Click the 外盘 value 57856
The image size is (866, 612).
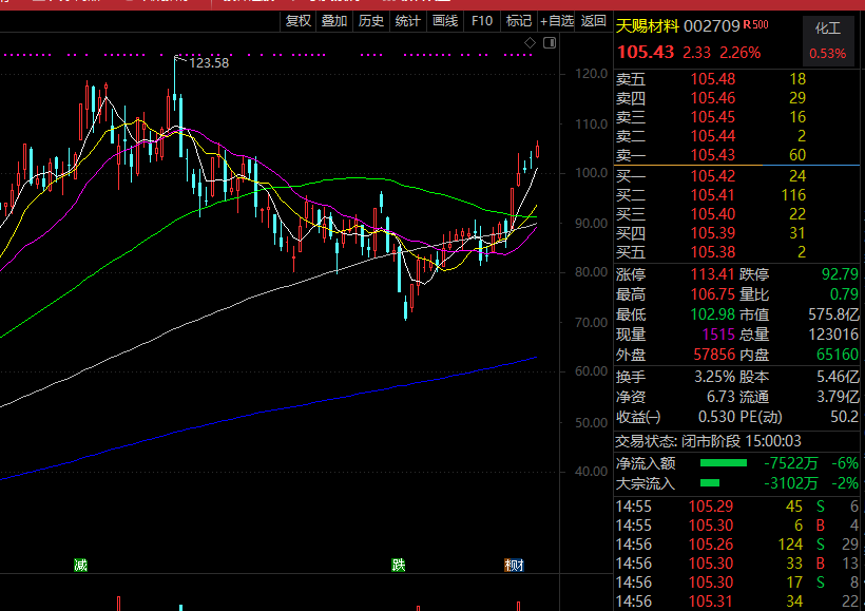click(x=714, y=354)
